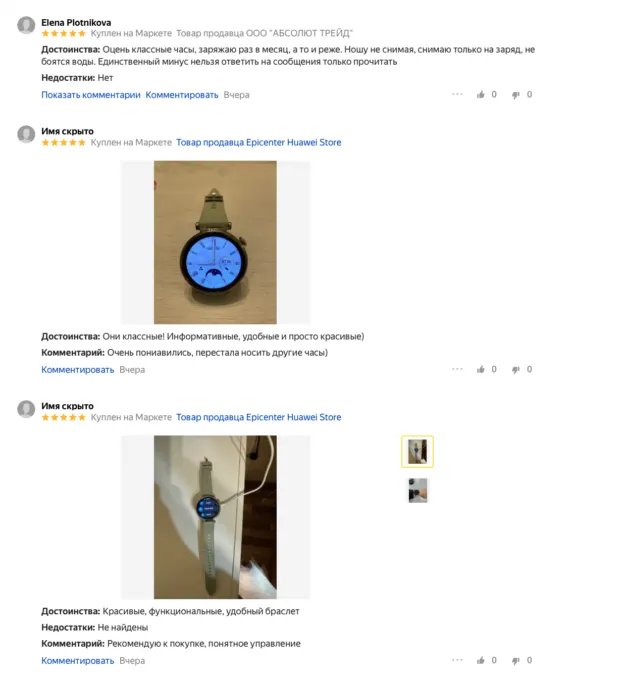624x680 pixels.
Task: Like Elena Plotnikova's review with thumbs up
Action: 480,95
